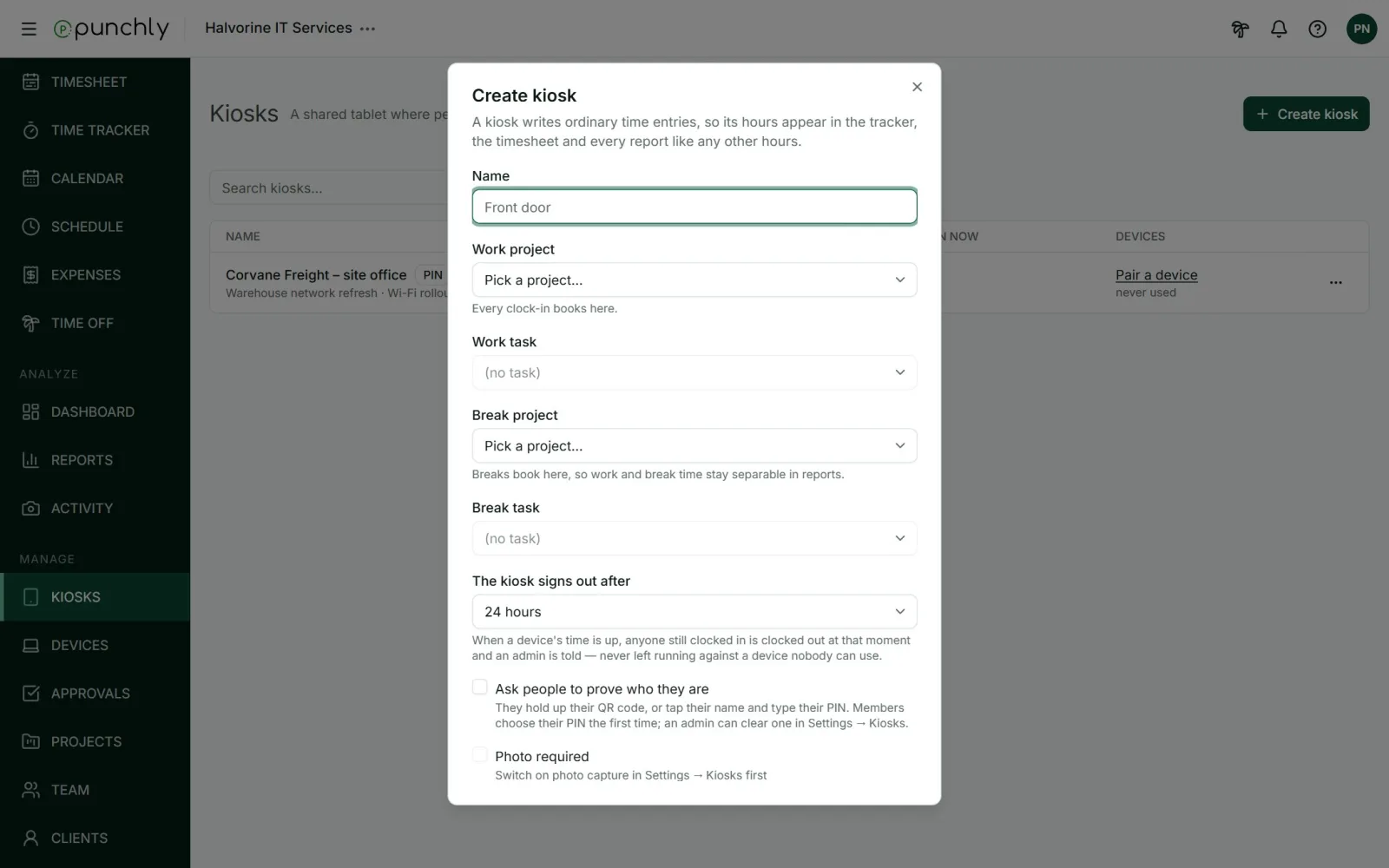Open Expenses in the sidebar
The height and width of the screenshot is (868, 1389).
(95, 274)
